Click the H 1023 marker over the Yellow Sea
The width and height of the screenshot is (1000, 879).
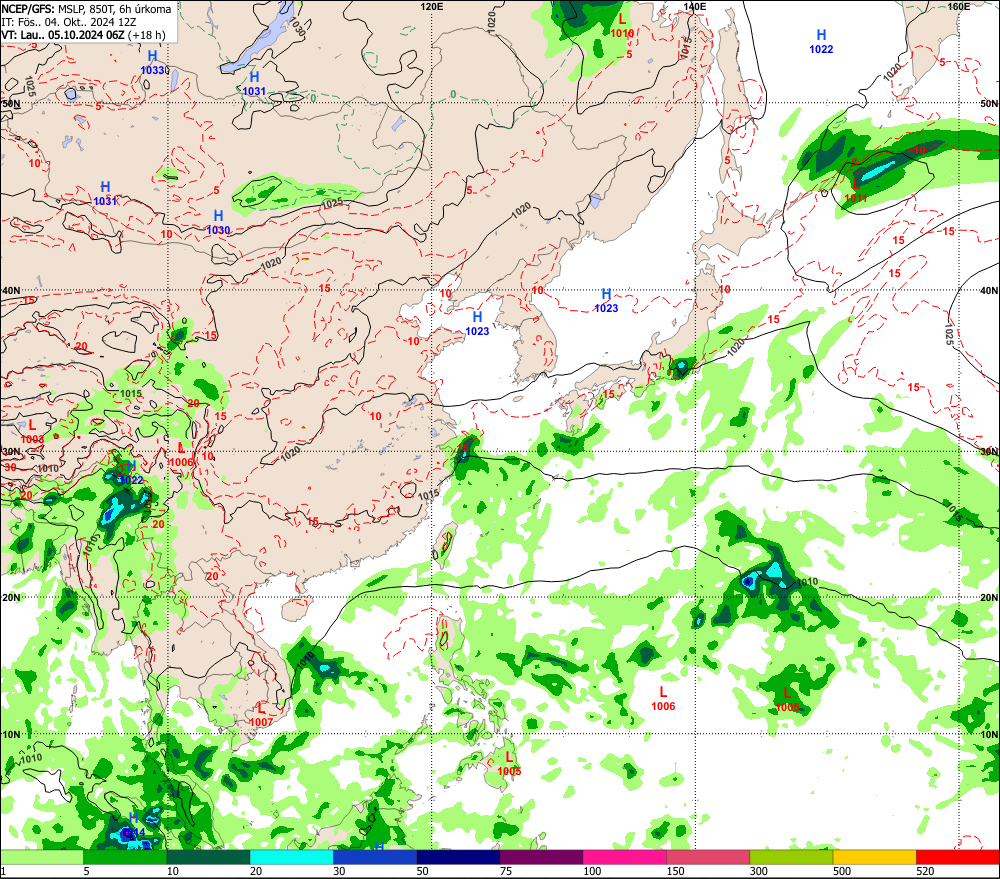pos(477,323)
